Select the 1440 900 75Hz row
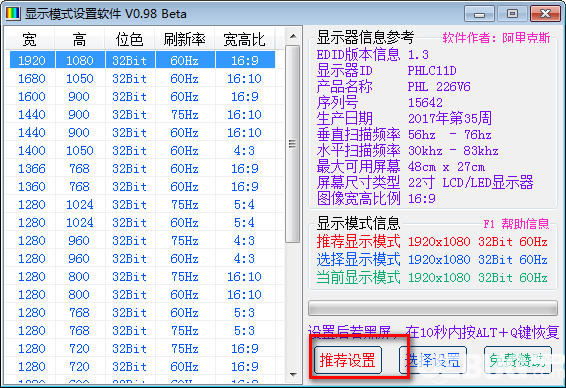This screenshot has height=388, width=566. [142, 114]
